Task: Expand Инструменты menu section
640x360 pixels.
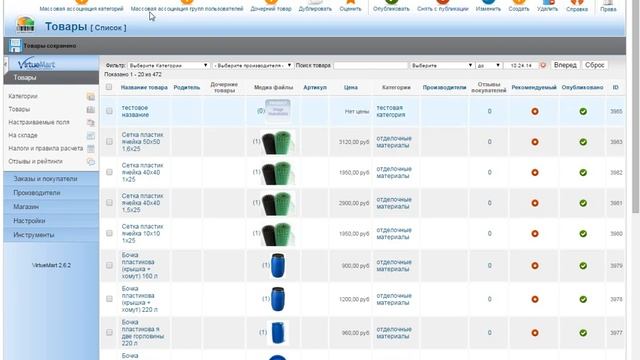Action: click(x=51, y=235)
